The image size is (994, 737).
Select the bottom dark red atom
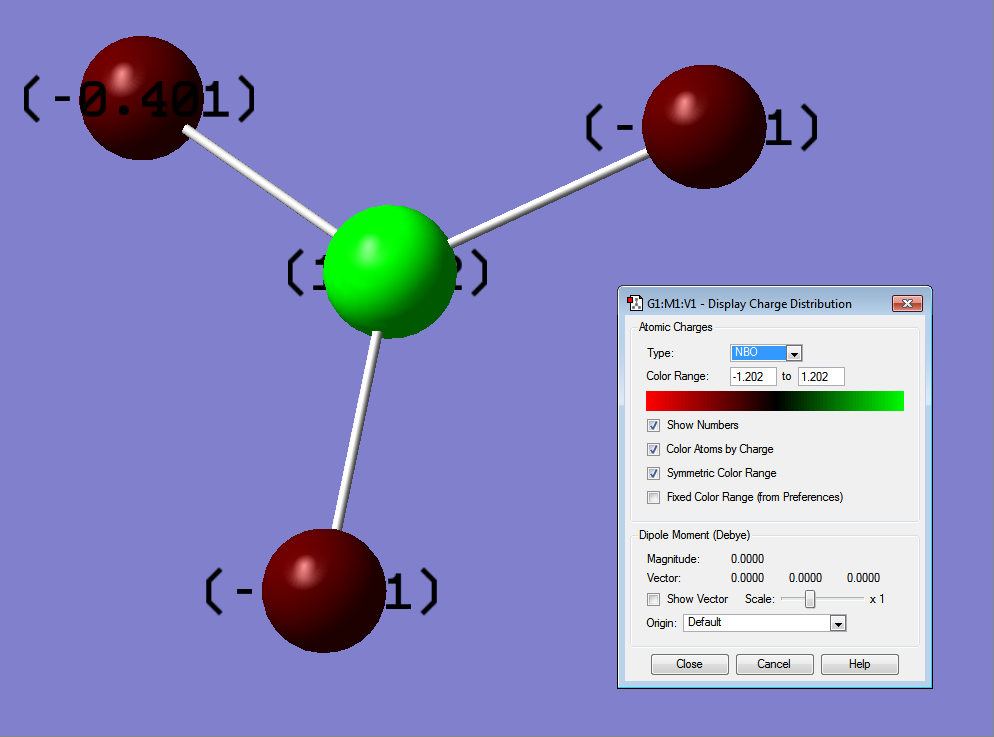tap(323, 591)
